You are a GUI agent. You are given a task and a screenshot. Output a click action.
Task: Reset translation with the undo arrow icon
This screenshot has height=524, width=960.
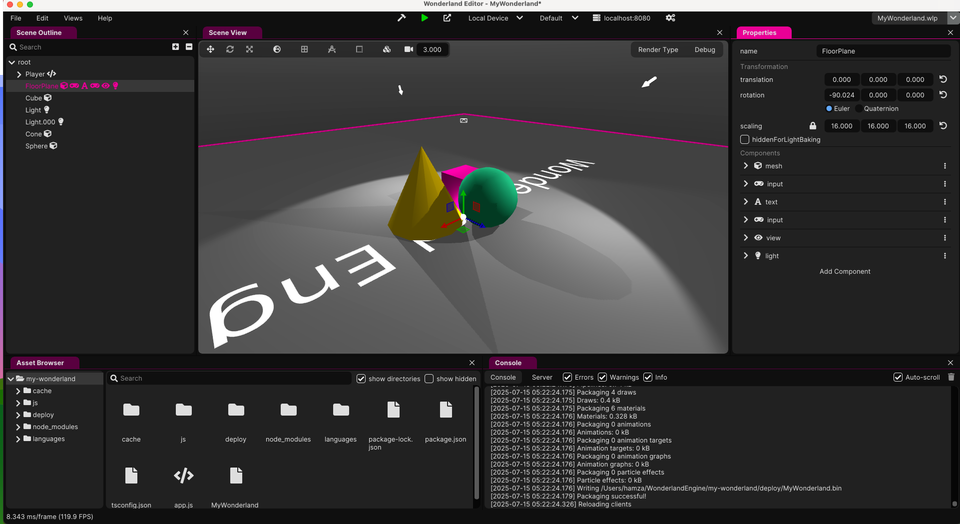coord(943,79)
